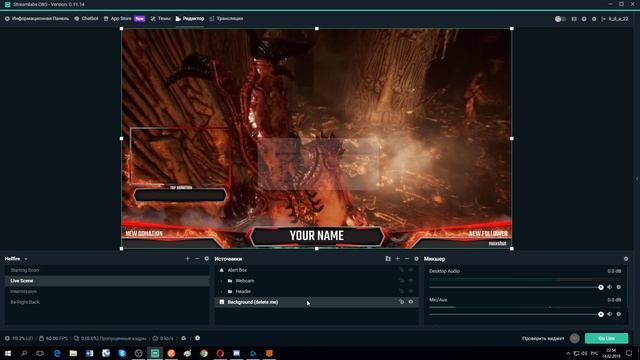Open Mic/Aux source settings gear
Screen dimensions: 640x360
(619, 314)
